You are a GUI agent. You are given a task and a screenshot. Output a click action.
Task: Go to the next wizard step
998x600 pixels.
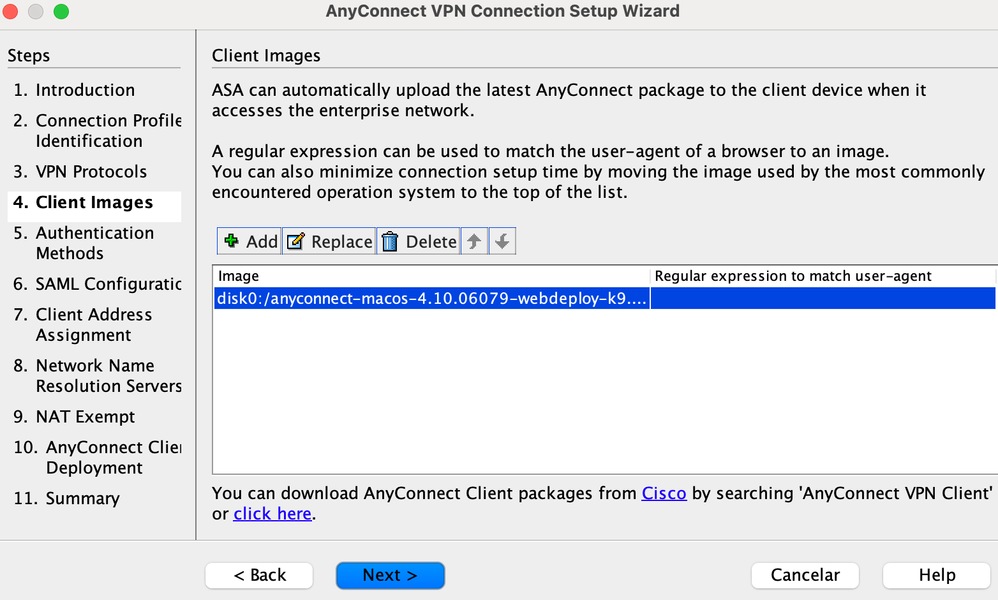pos(390,575)
